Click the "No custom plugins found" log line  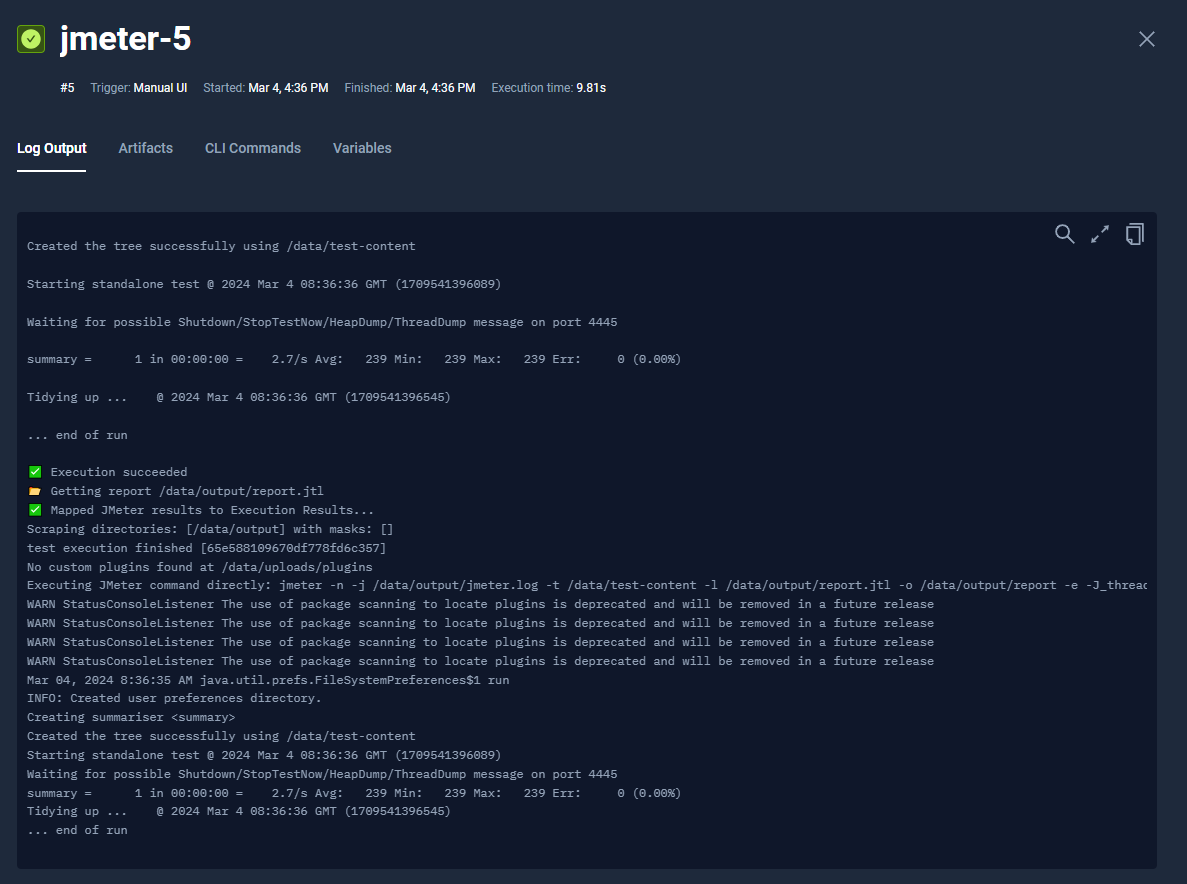pyautogui.click(x=199, y=566)
